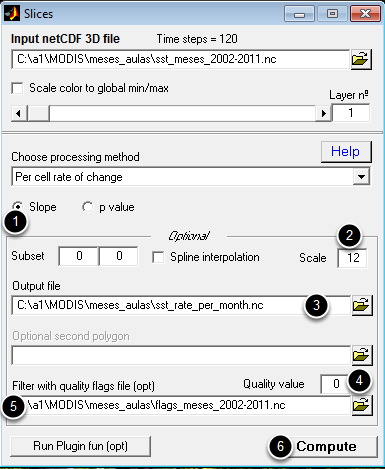The height and width of the screenshot is (469, 385).
Task: Click the Quality value input field
Action: (335, 384)
